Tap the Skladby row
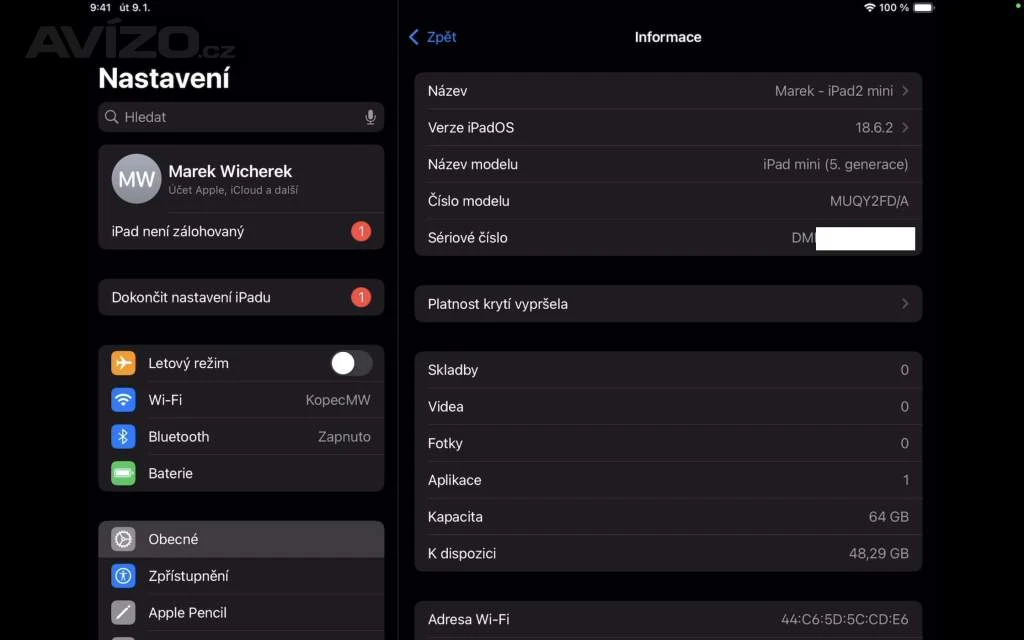Viewport: 1024px width, 640px height. [668, 370]
